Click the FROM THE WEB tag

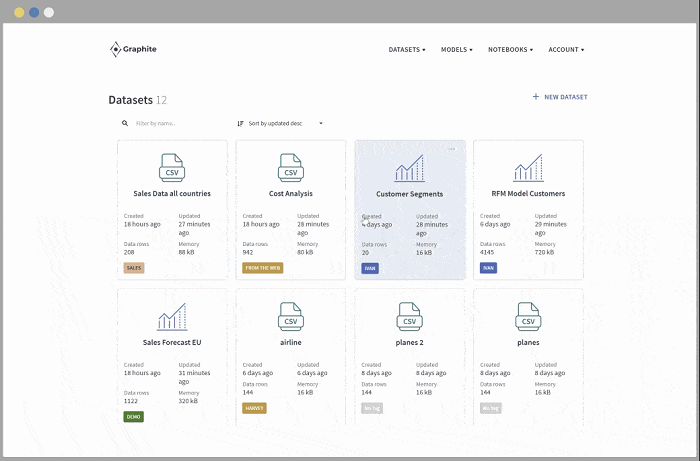click(x=262, y=268)
